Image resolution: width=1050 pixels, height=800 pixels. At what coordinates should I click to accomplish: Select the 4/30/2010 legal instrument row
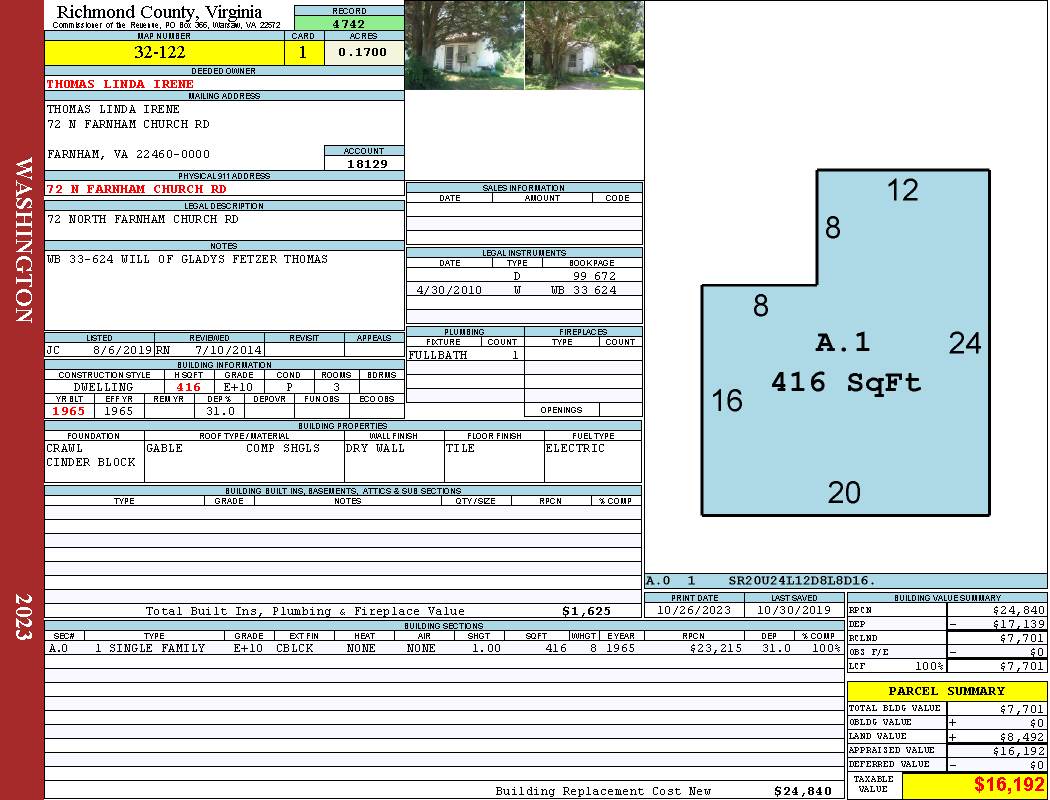[524, 290]
